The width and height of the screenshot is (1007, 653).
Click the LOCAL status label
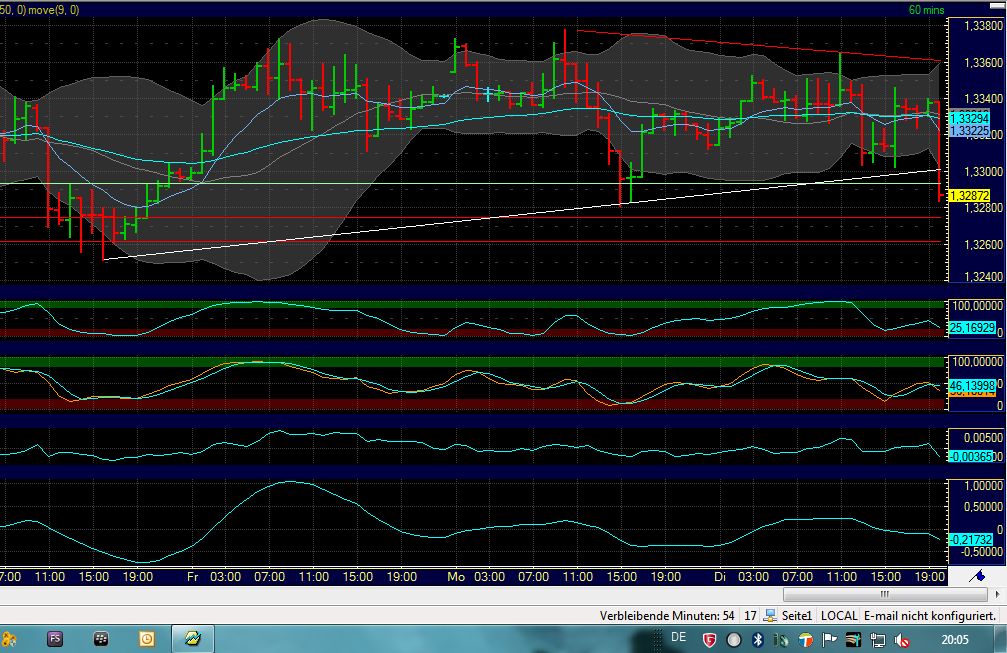[839, 615]
